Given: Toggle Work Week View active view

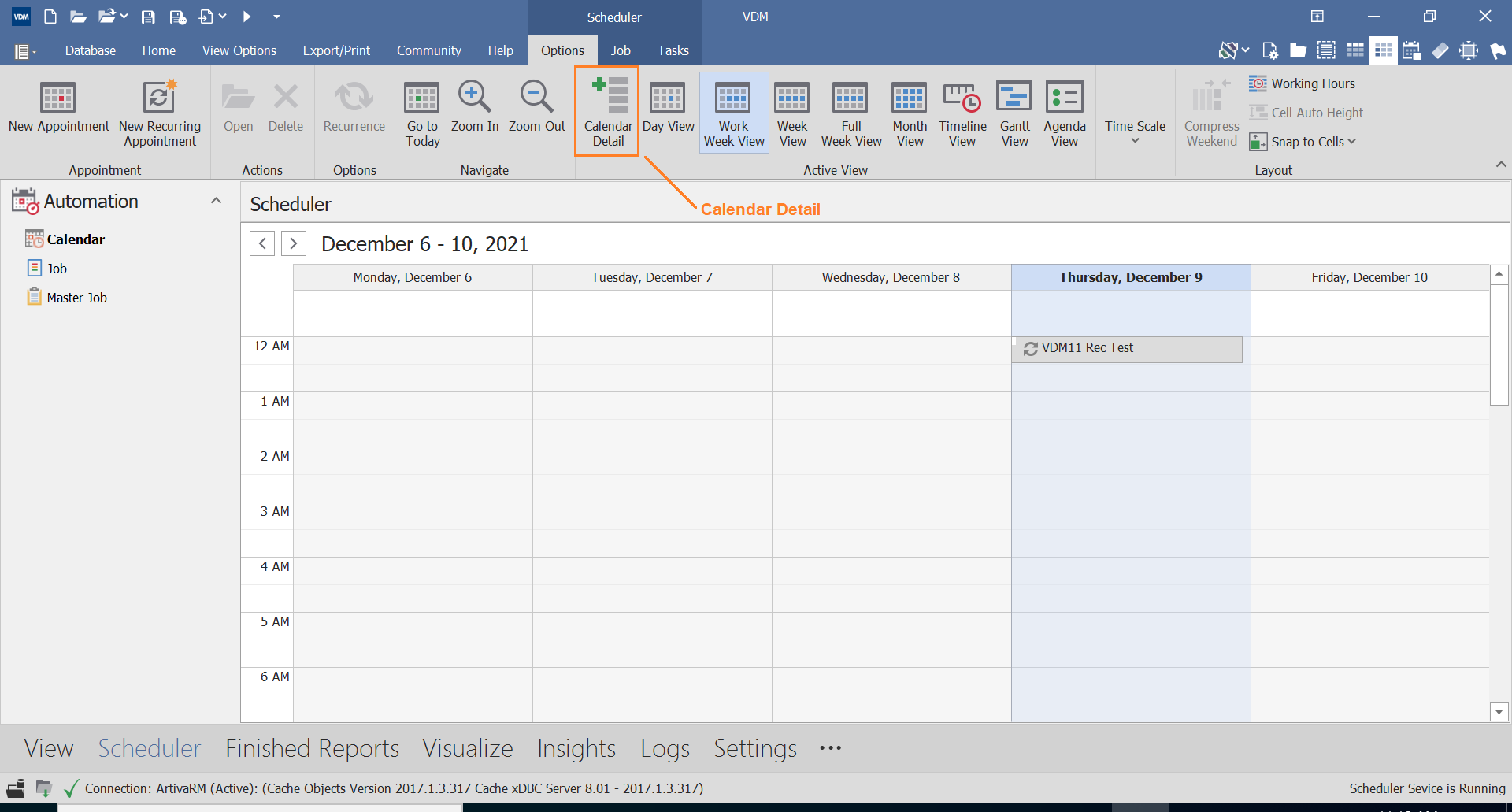Looking at the screenshot, I should (x=734, y=113).
